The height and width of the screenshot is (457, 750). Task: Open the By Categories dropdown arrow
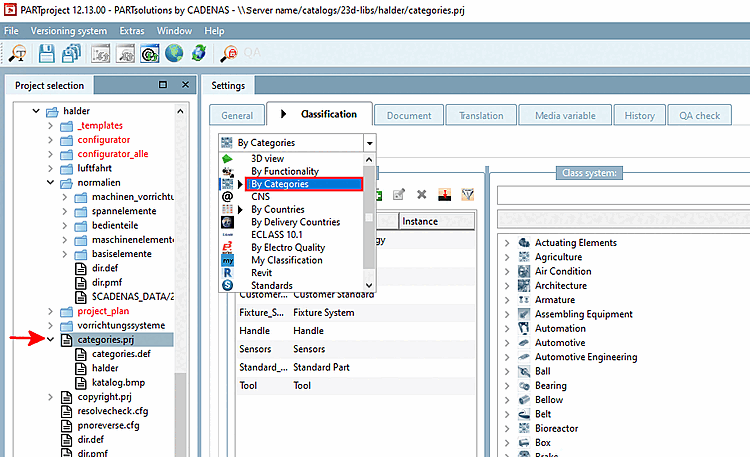click(369, 143)
